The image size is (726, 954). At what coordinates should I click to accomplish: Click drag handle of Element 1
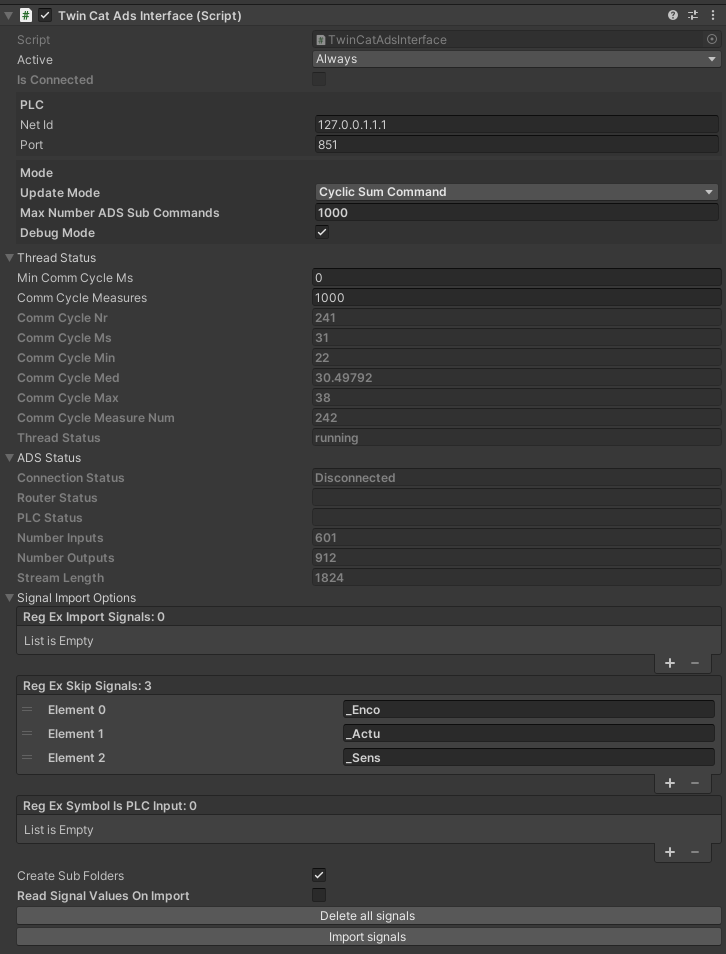coord(27,734)
